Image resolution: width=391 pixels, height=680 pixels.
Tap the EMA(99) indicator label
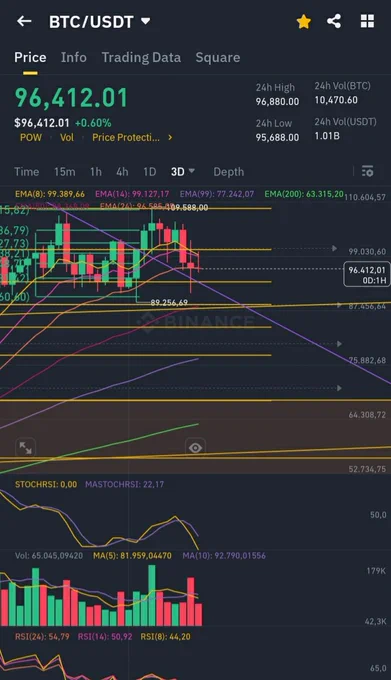coord(217,194)
